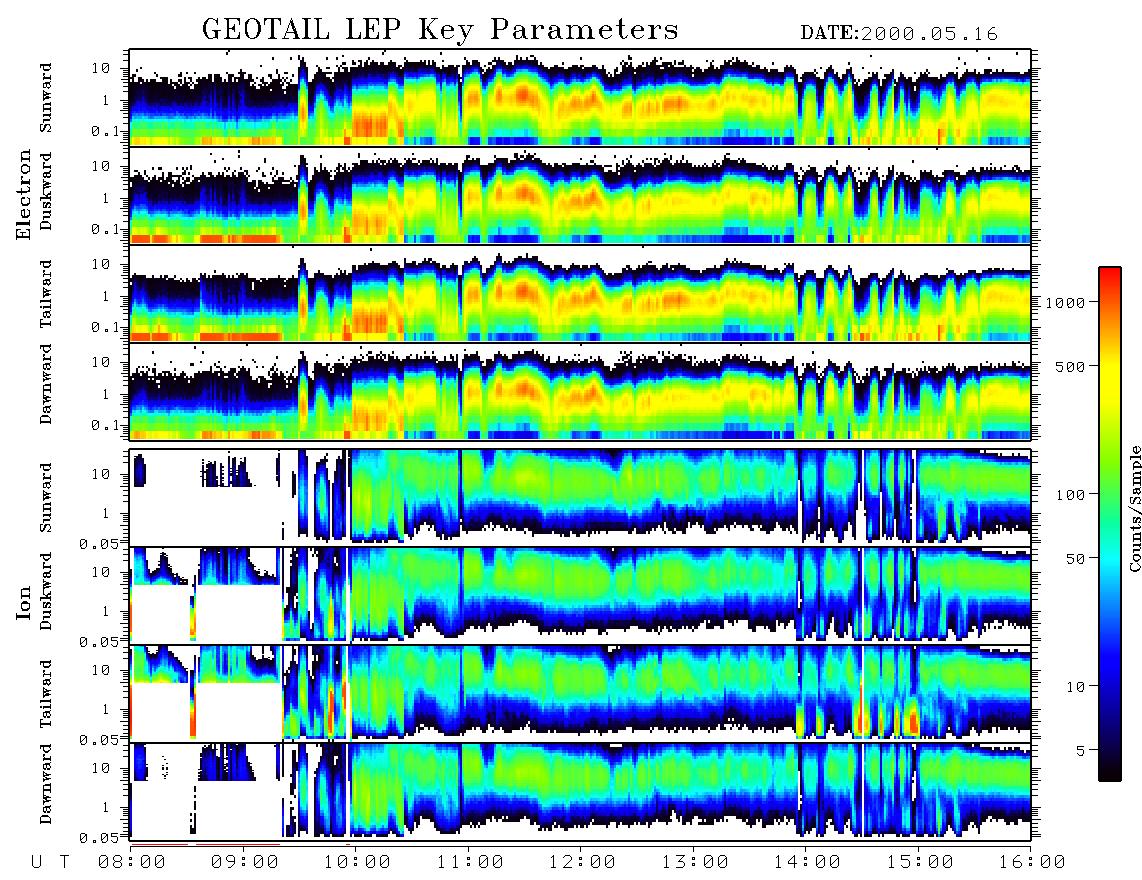Select the vertical "Electron" group label
The image size is (1142, 880).
pos(24,195)
